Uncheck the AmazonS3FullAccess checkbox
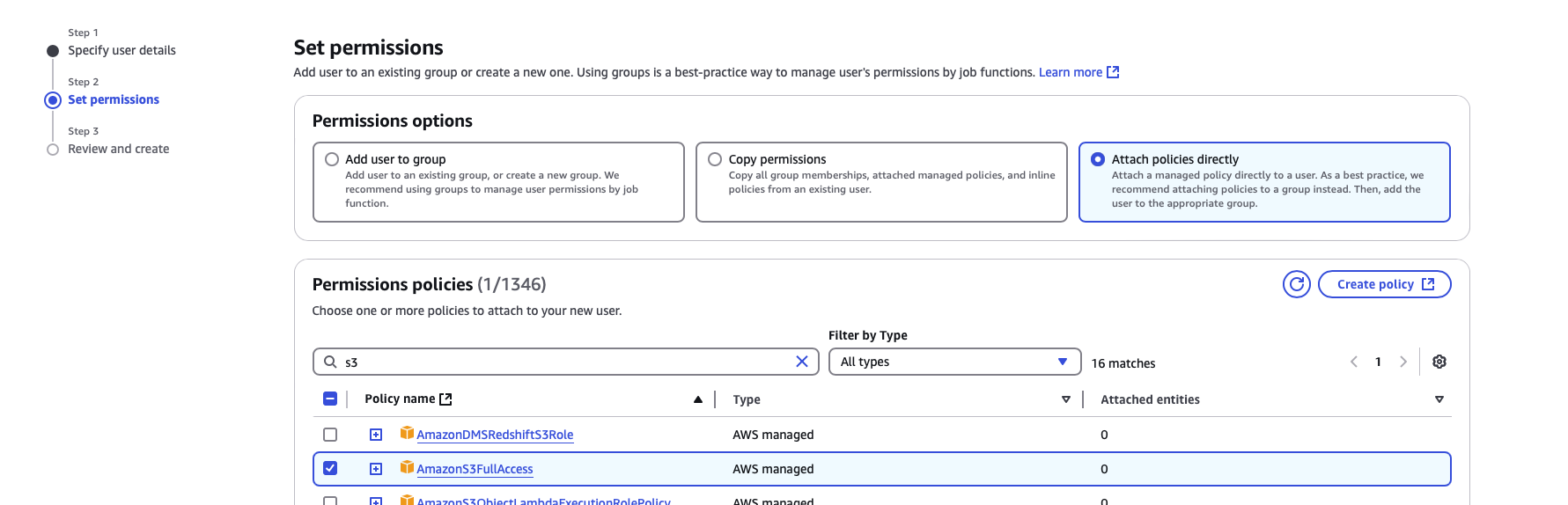This screenshot has height=505, width=1568. pos(330,468)
